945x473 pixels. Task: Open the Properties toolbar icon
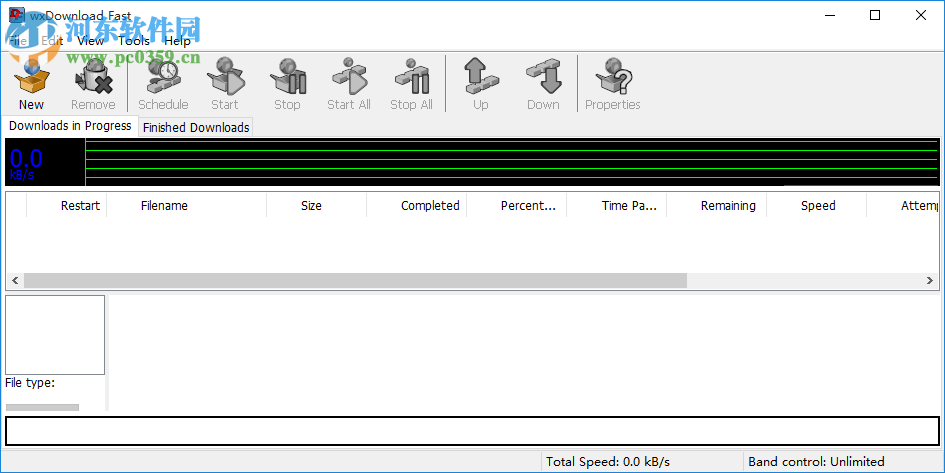pos(613,83)
